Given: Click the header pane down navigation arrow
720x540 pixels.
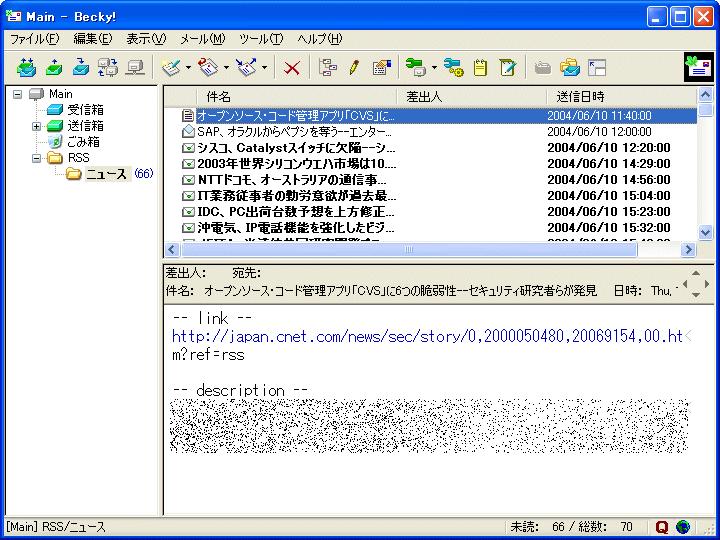Looking at the screenshot, I should [x=696, y=295].
